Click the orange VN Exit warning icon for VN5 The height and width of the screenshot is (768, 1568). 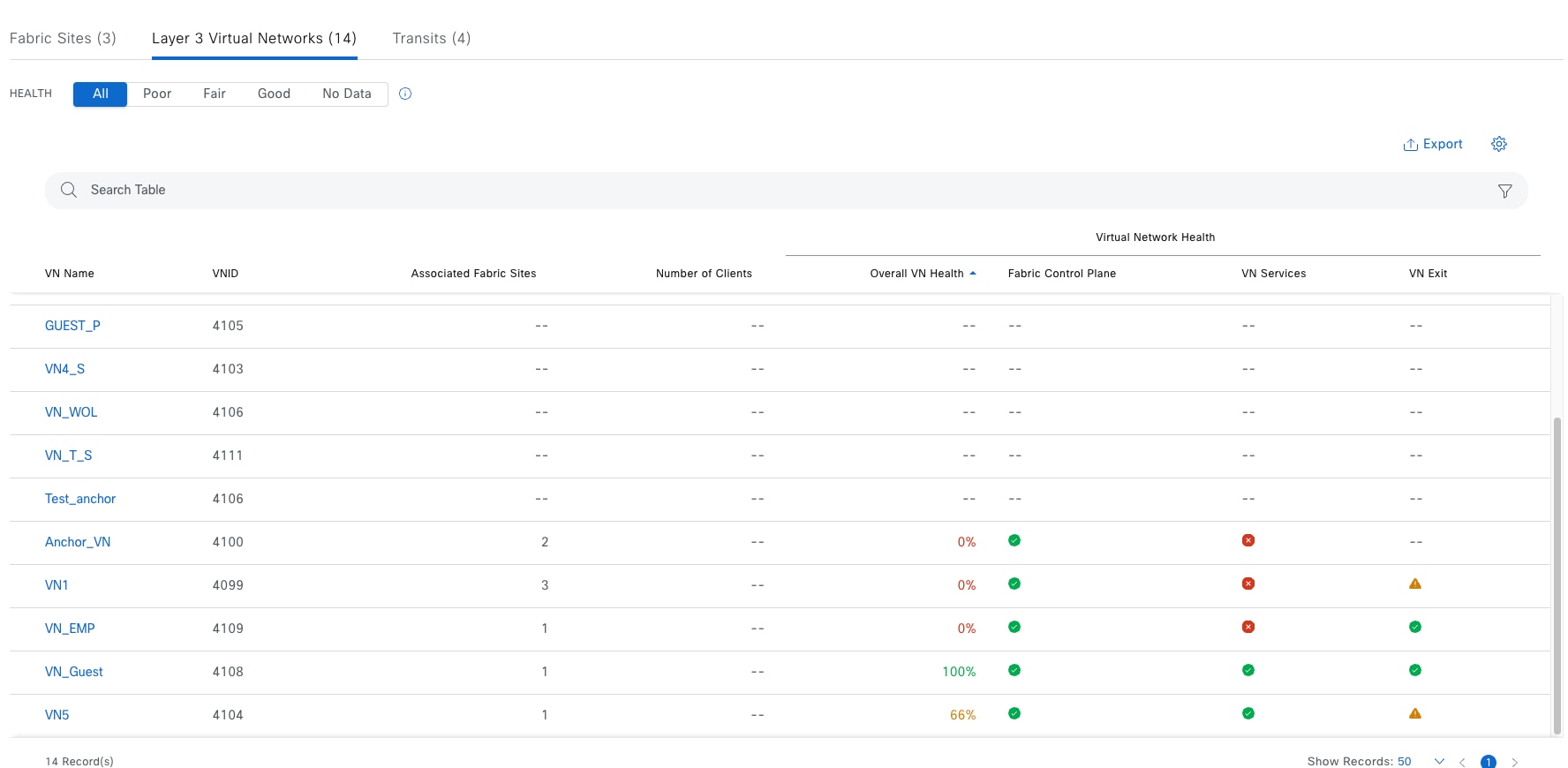(x=1414, y=713)
